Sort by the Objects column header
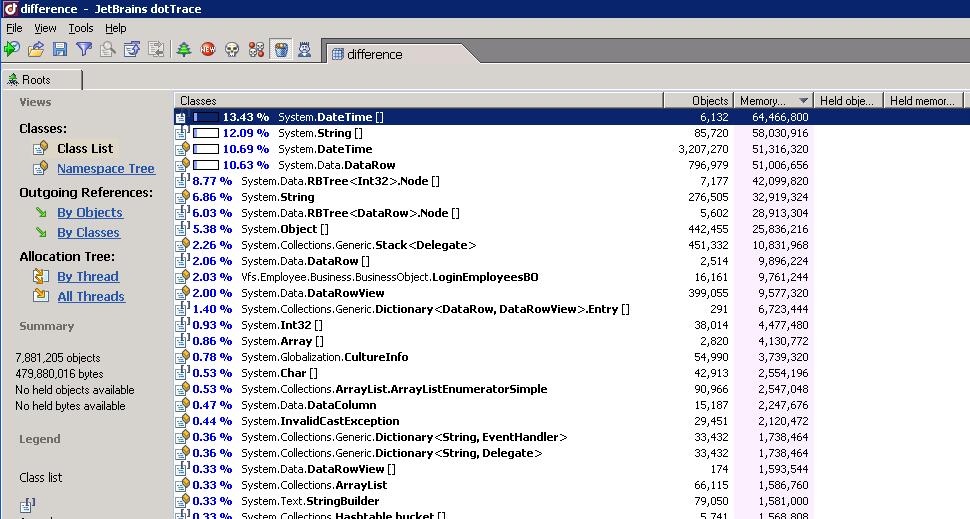The image size is (970, 519). pyautogui.click(x=699, y=101)
